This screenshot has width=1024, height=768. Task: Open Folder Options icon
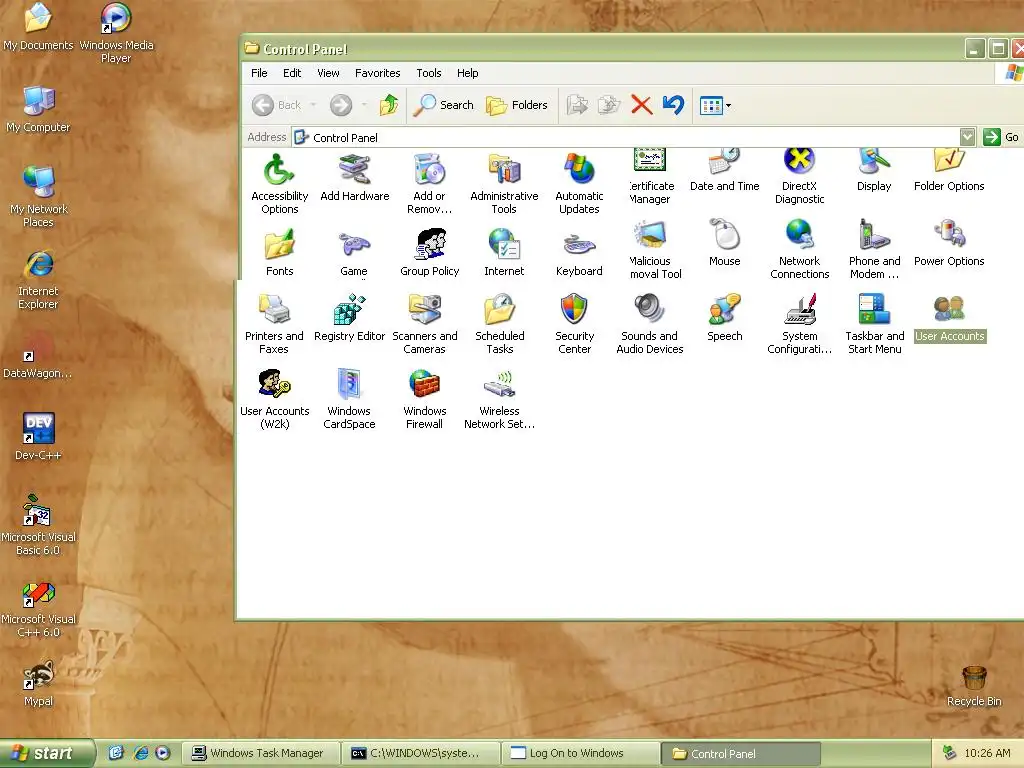949,170
